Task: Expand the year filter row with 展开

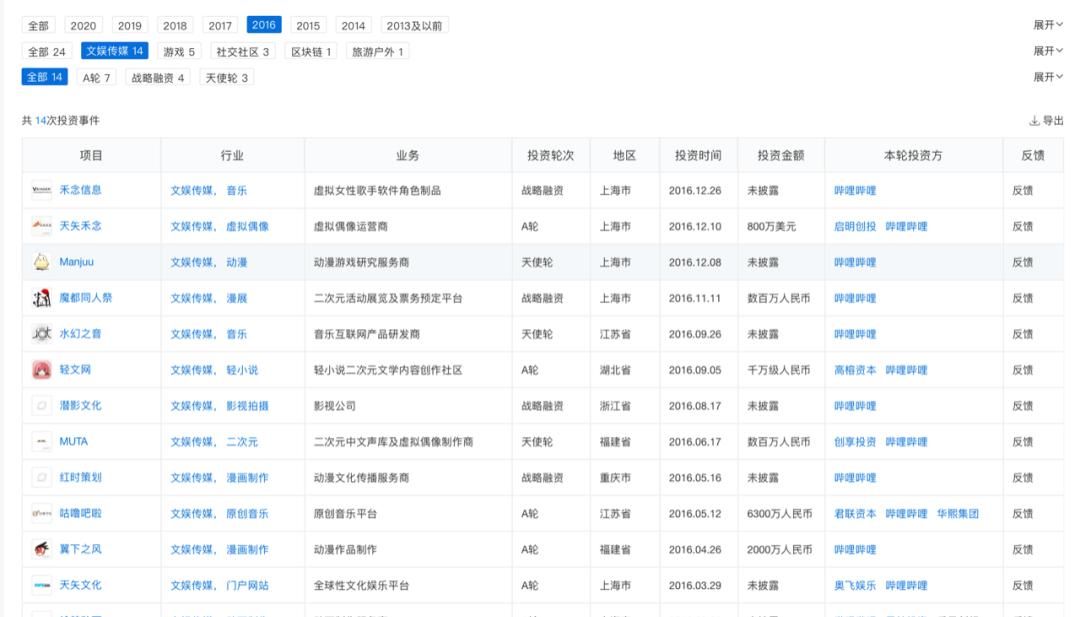Action: click(1049, 24)
